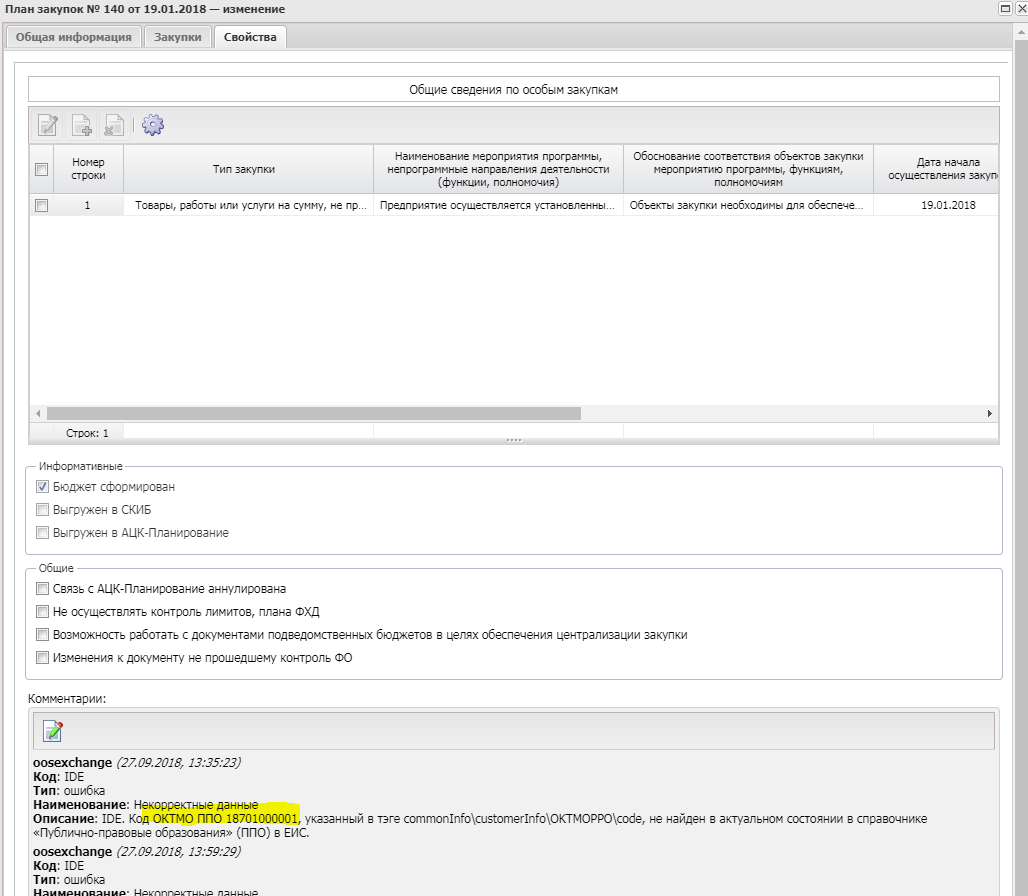Open table settings gear icon
The width and height of the screenshot is (1028, 896).
point(153,125)
